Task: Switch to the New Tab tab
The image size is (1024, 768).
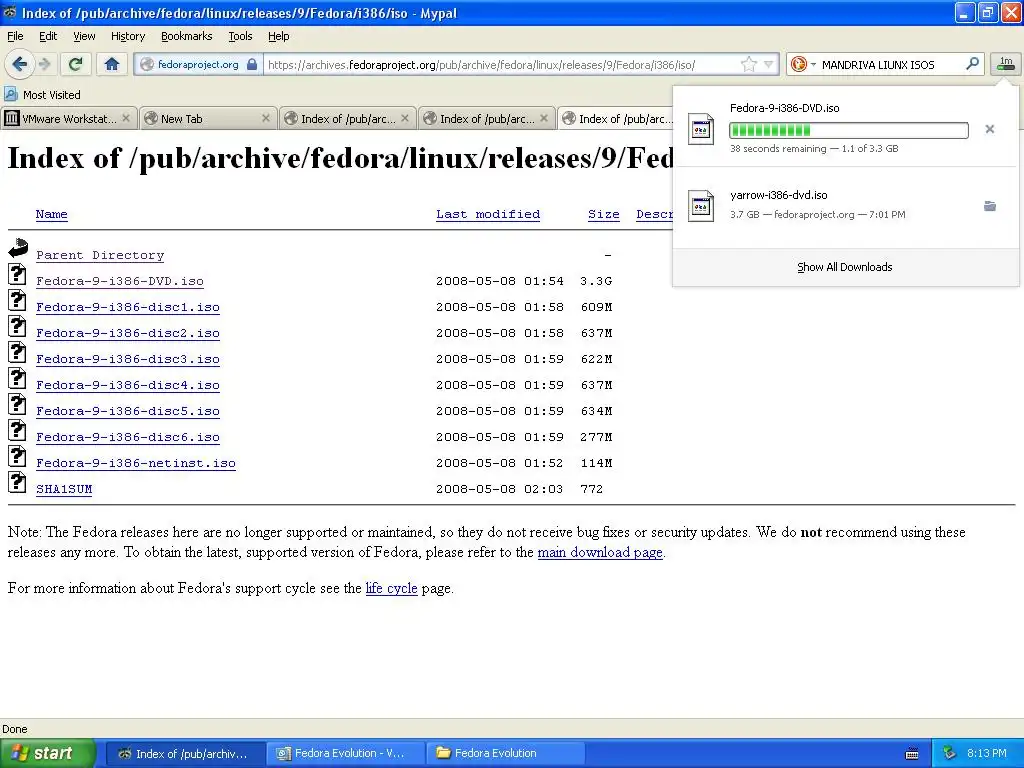Action: point(207,118)
